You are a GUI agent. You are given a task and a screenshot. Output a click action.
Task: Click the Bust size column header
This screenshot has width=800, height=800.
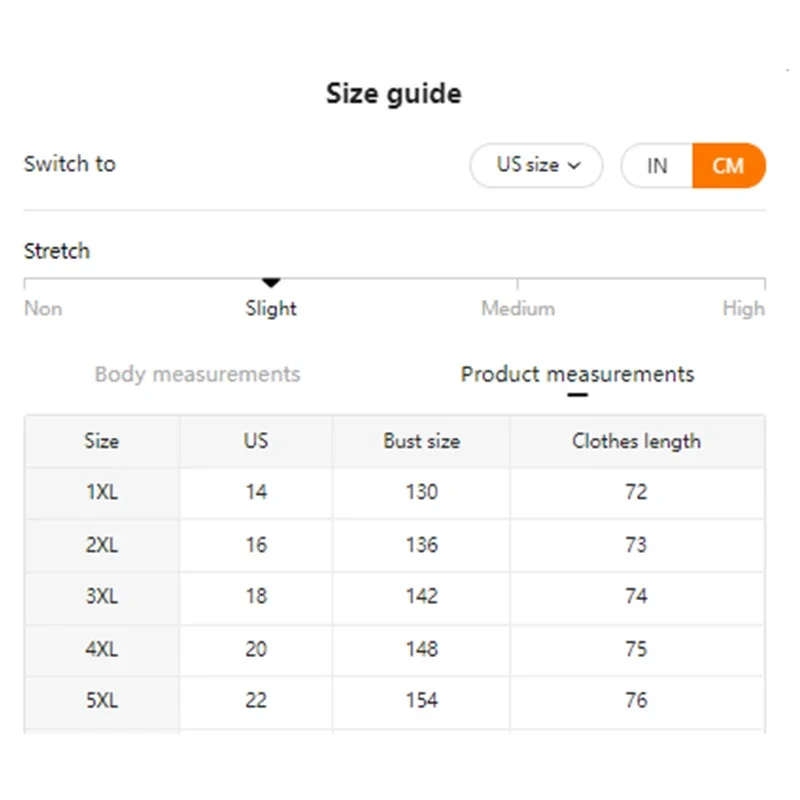click(421, 441)
